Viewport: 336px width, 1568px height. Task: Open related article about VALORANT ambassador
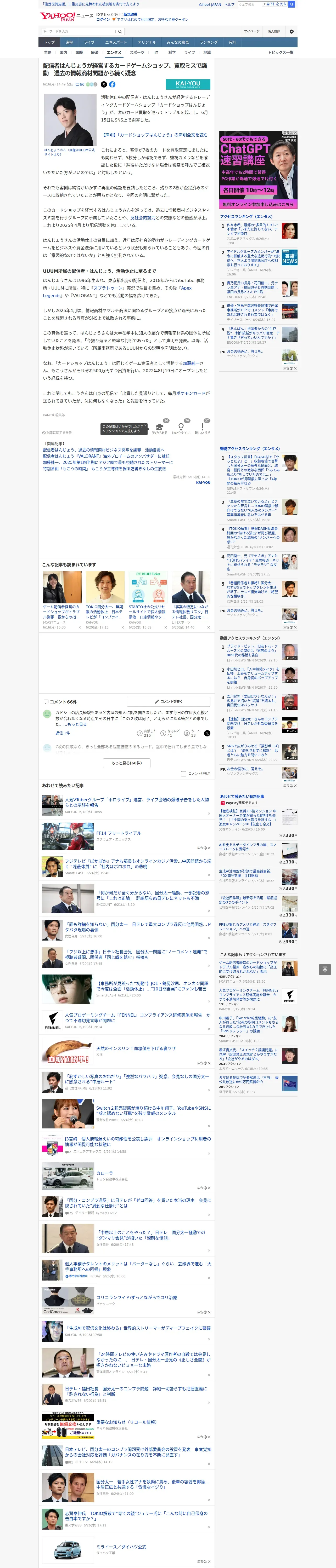[106, 456]
